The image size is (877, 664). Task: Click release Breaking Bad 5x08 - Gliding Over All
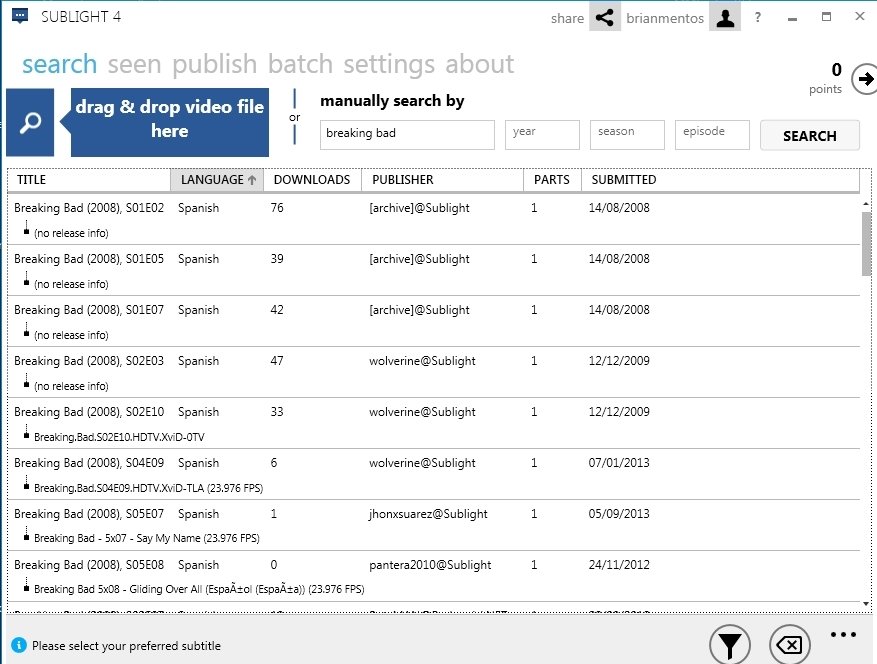199,589
